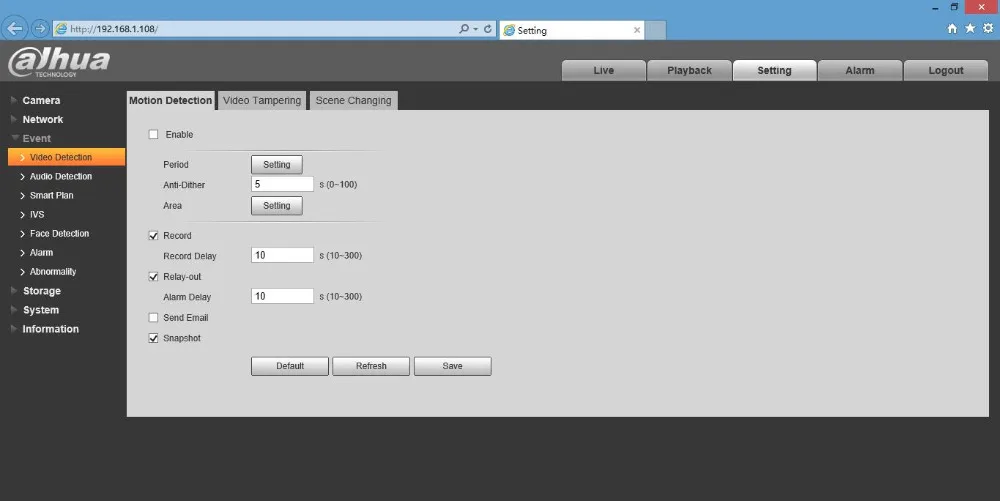Switch to the Playback tab
The height and width of the screenshot is (501, 1000).
(689, 70)
